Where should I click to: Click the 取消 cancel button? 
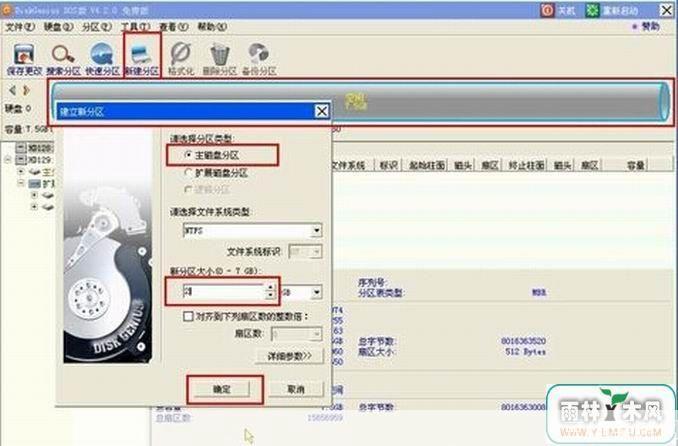tap(296, 389)
